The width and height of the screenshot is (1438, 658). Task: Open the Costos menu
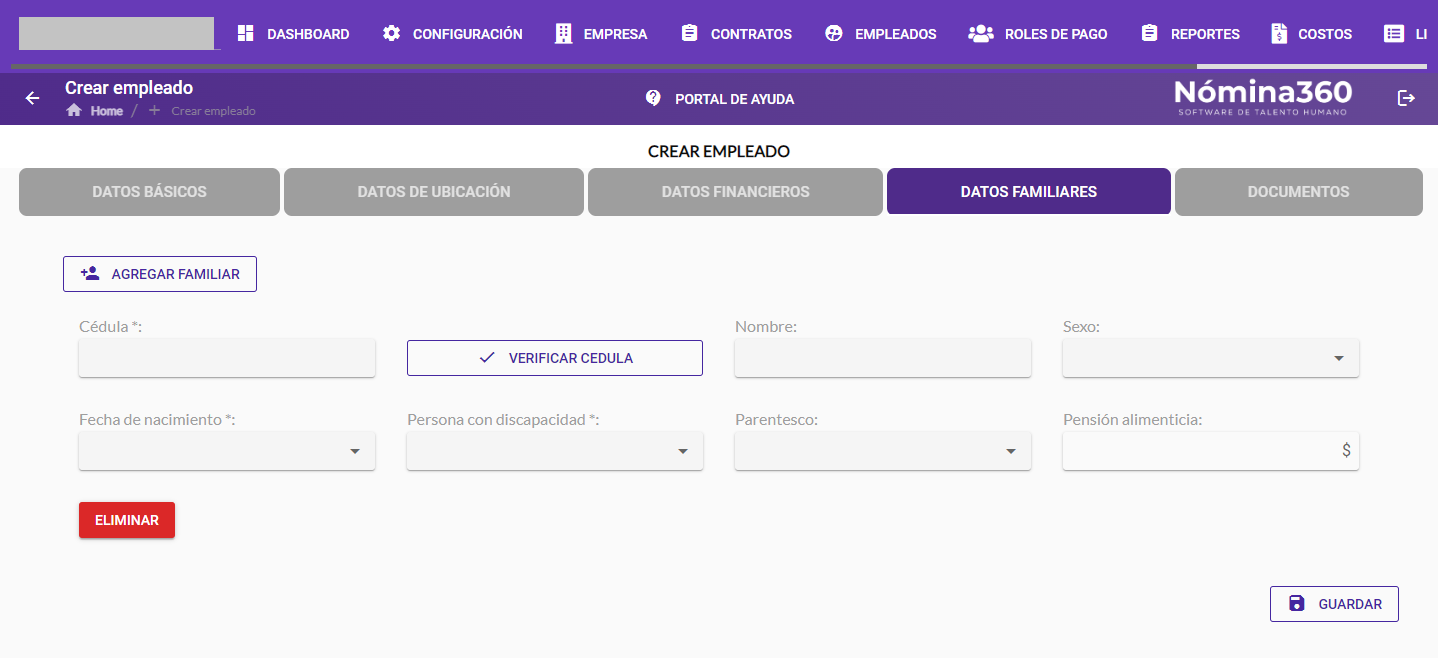click(x=1312, y=33)
